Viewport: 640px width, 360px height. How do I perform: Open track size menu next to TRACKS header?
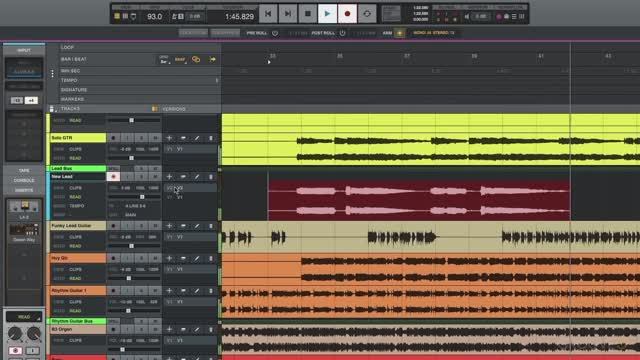click(x=52, y=109)
